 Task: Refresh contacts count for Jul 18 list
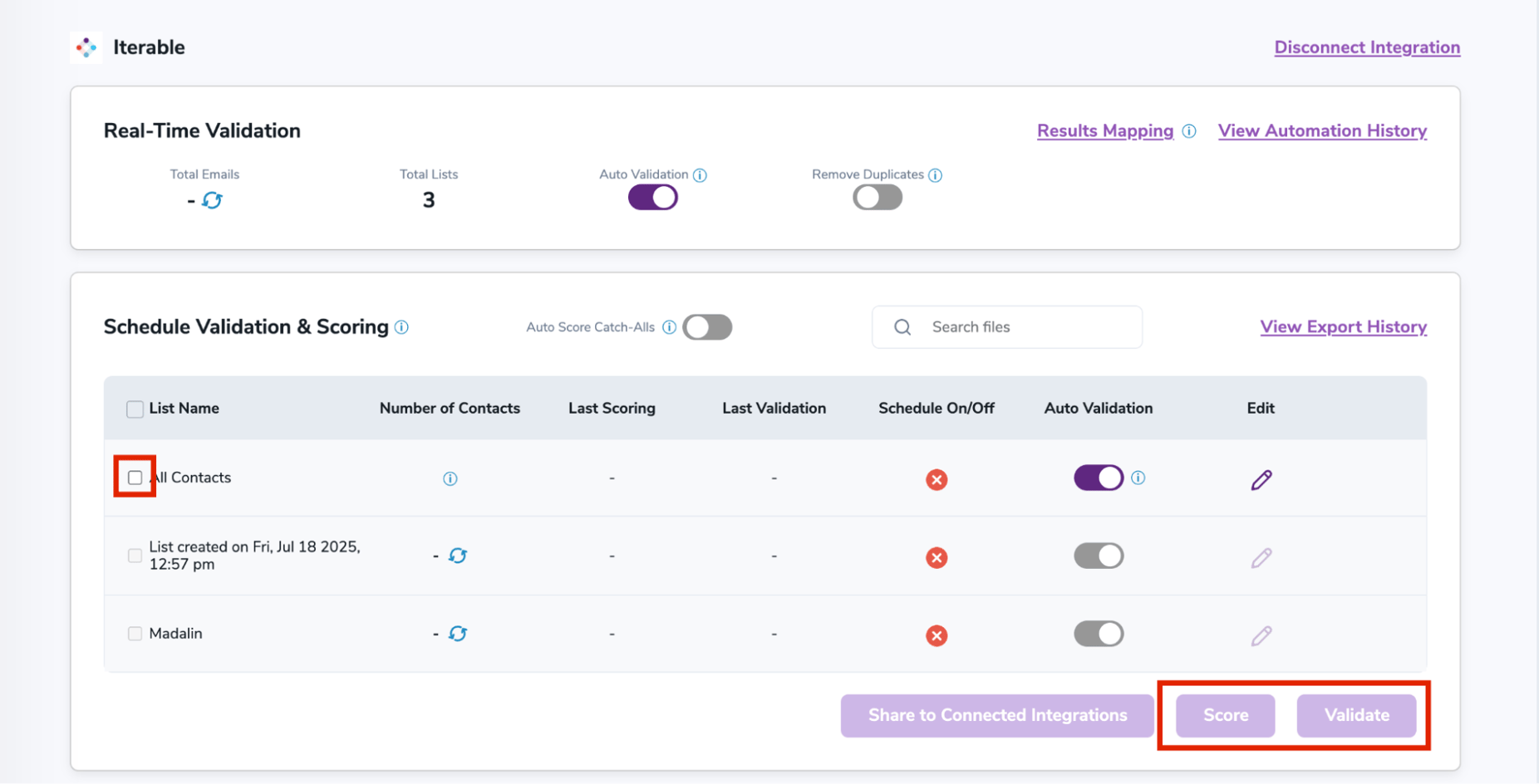pyautogui.click(x=458, y=556)
